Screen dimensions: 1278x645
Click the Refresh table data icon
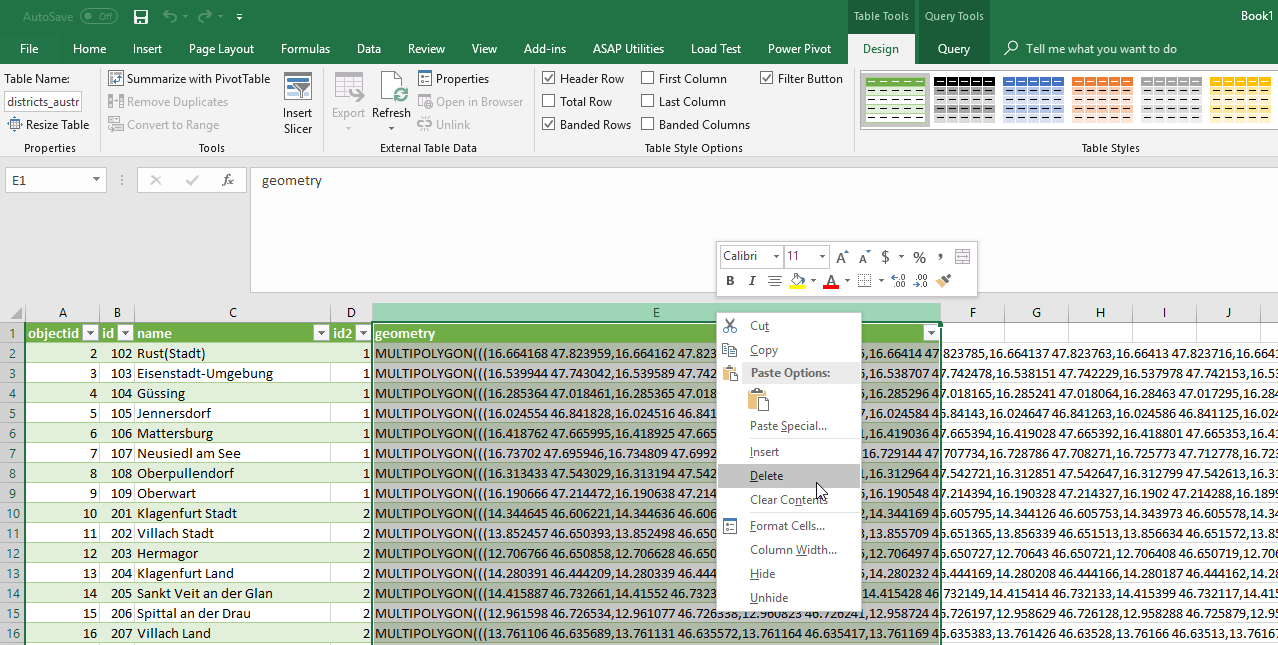[391, 88]
